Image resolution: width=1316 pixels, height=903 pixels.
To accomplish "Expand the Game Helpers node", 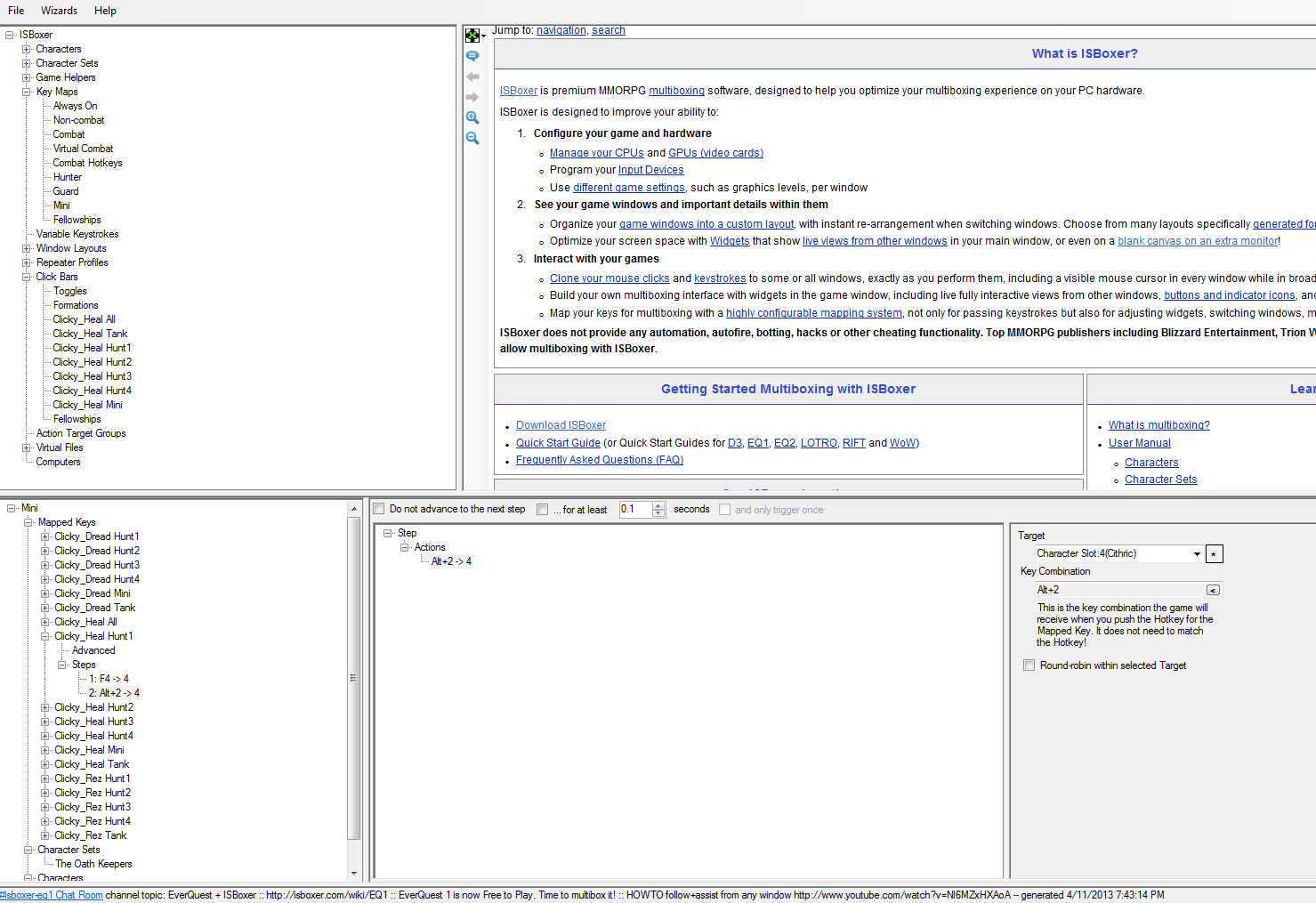I will tap(27, 77).
